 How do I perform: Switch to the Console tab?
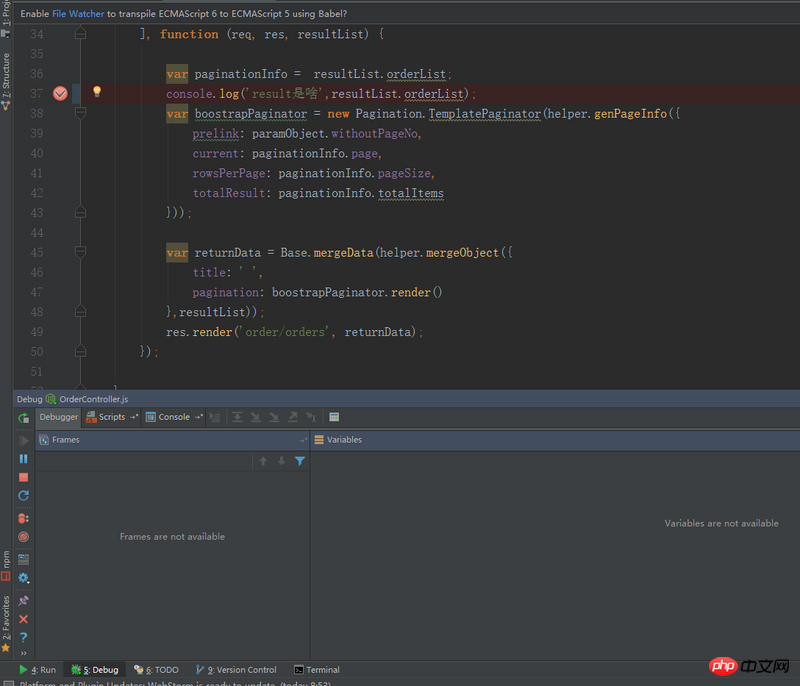pos(173,417)
